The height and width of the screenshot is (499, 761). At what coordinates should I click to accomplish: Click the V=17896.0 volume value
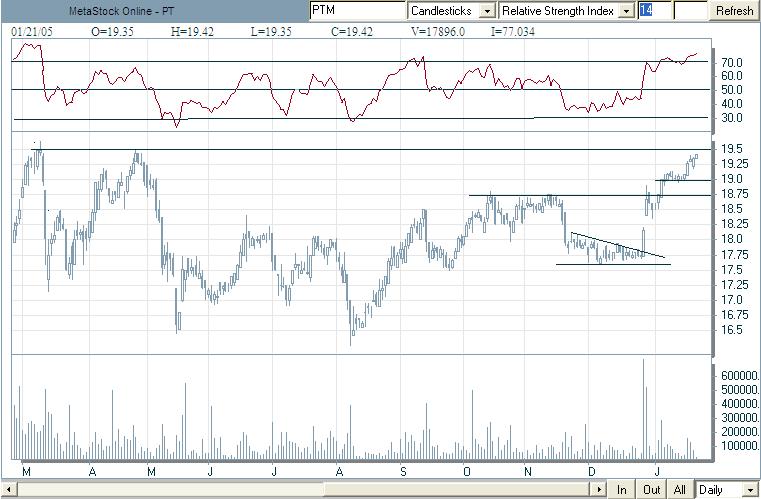[x=438, y=32]
